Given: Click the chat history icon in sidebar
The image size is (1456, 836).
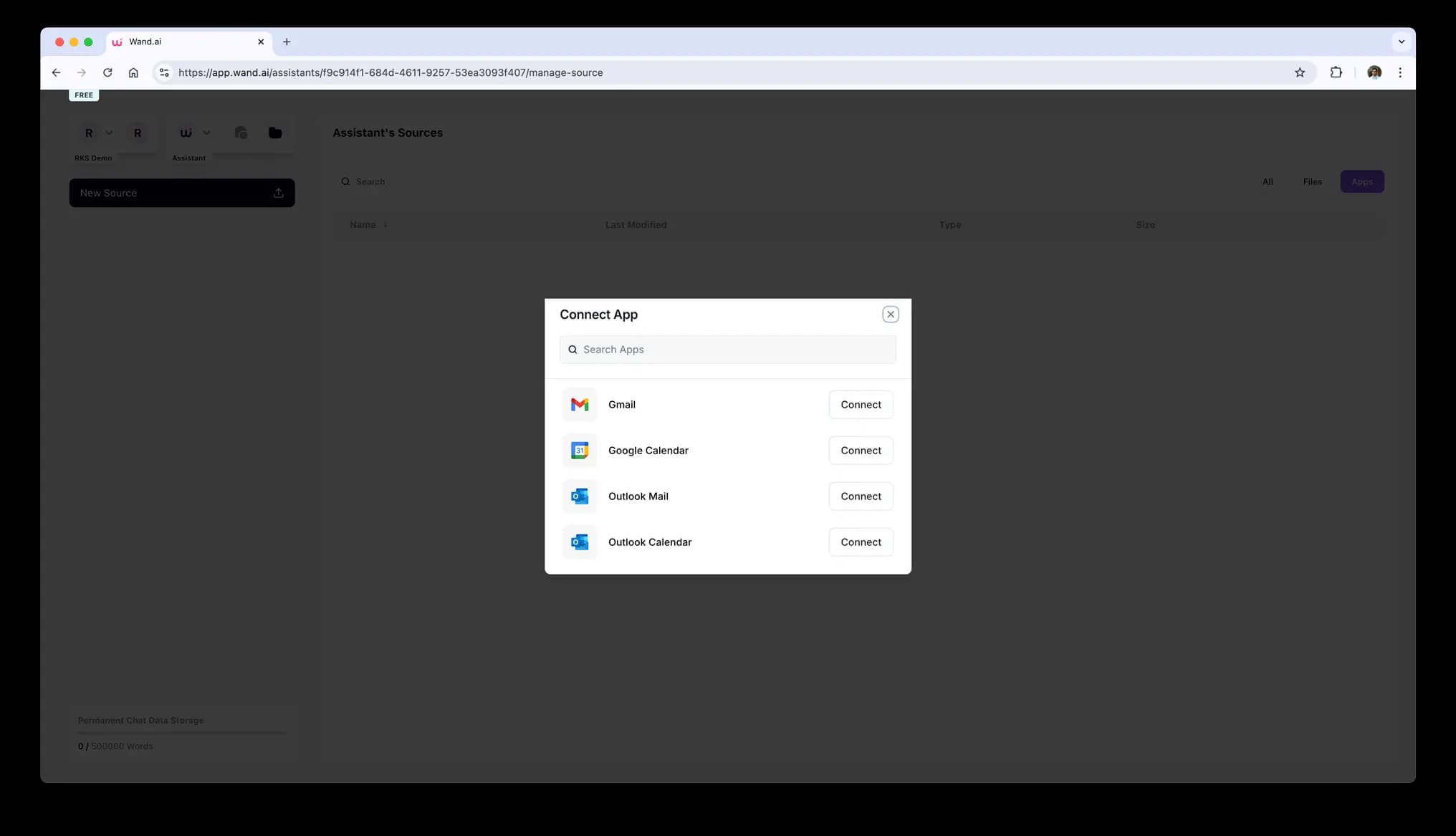Looking at the screenshot, I should click(x=241, y=133).
